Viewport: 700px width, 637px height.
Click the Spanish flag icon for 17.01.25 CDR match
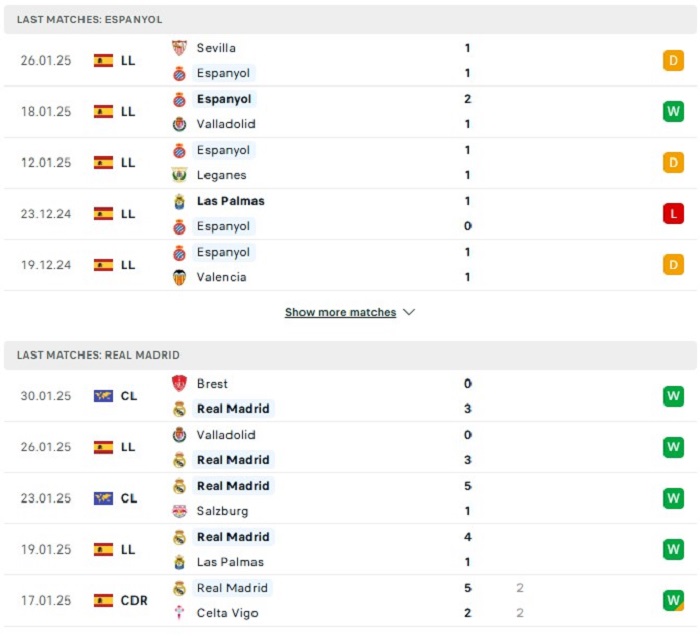pyautogui.click(x=103, y=600)
